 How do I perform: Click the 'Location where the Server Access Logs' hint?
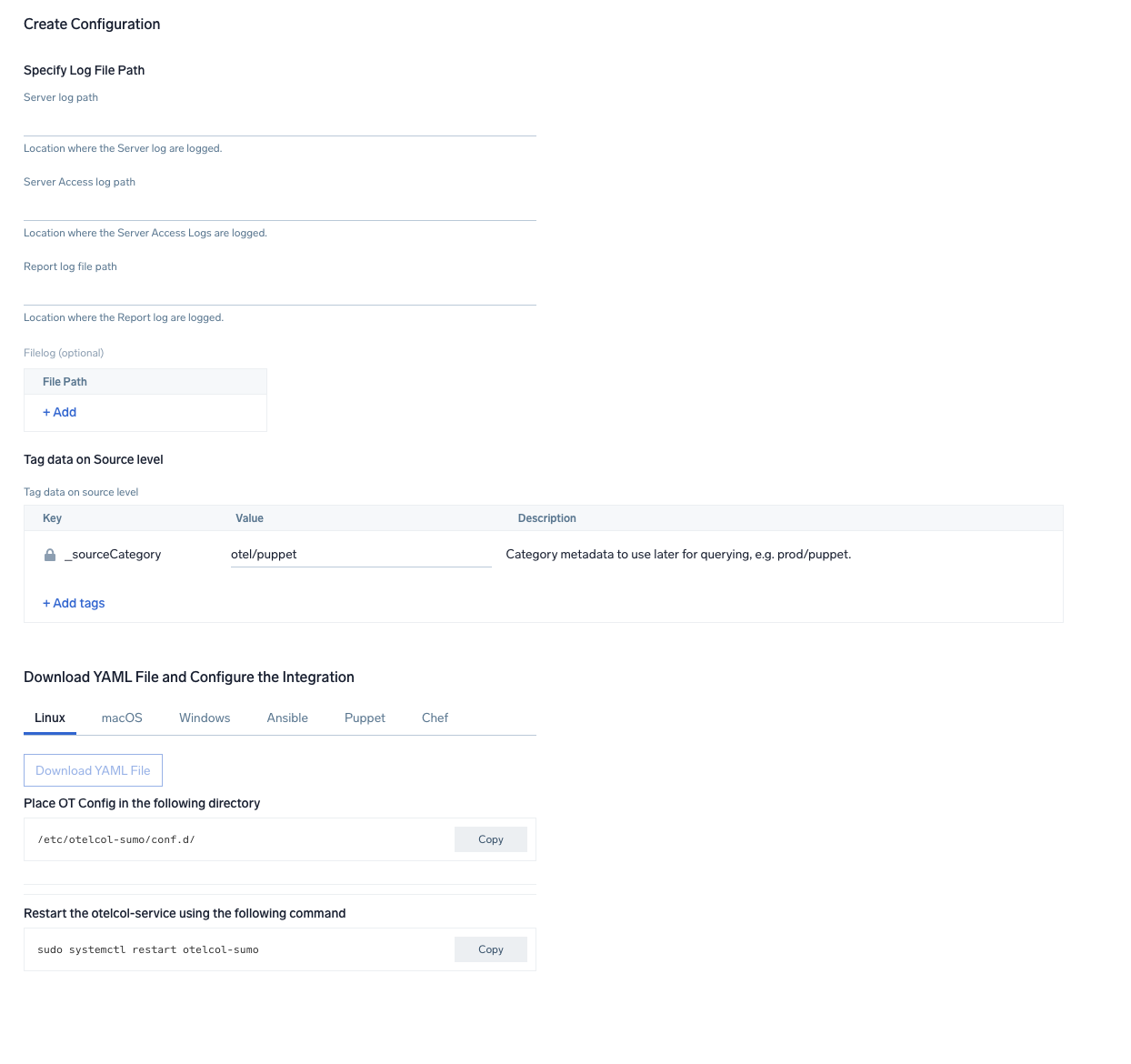tap(145, 233)
